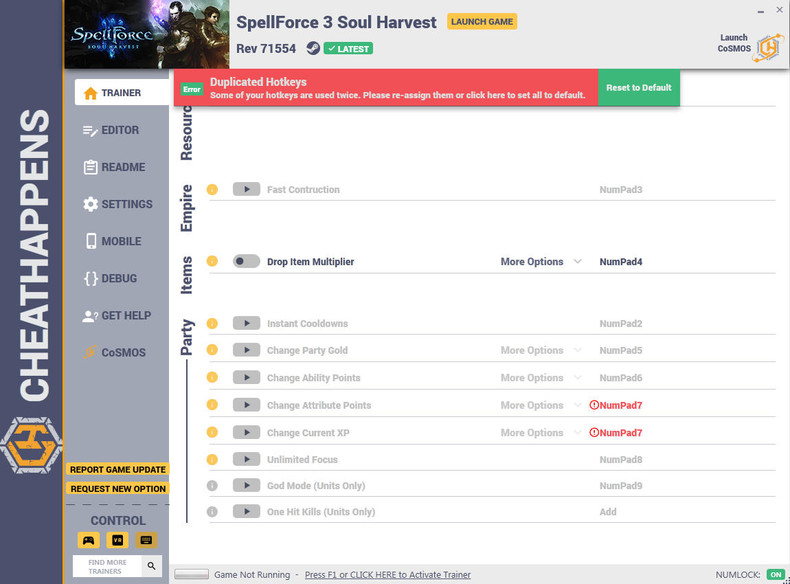
Task: Click the Launch CoSMOS hexagon icon
Action: (768, 48)
